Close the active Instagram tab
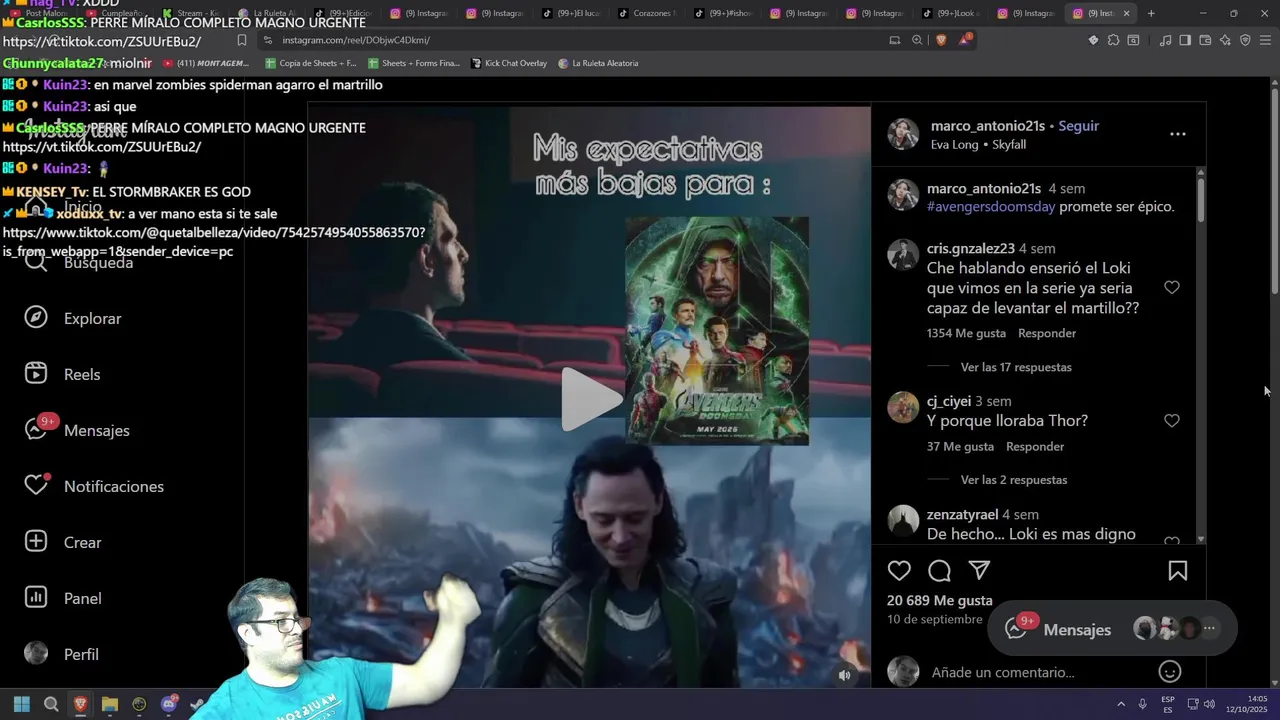Image resolution: width=1280 pixels, height=720 pixels. 1126,13
